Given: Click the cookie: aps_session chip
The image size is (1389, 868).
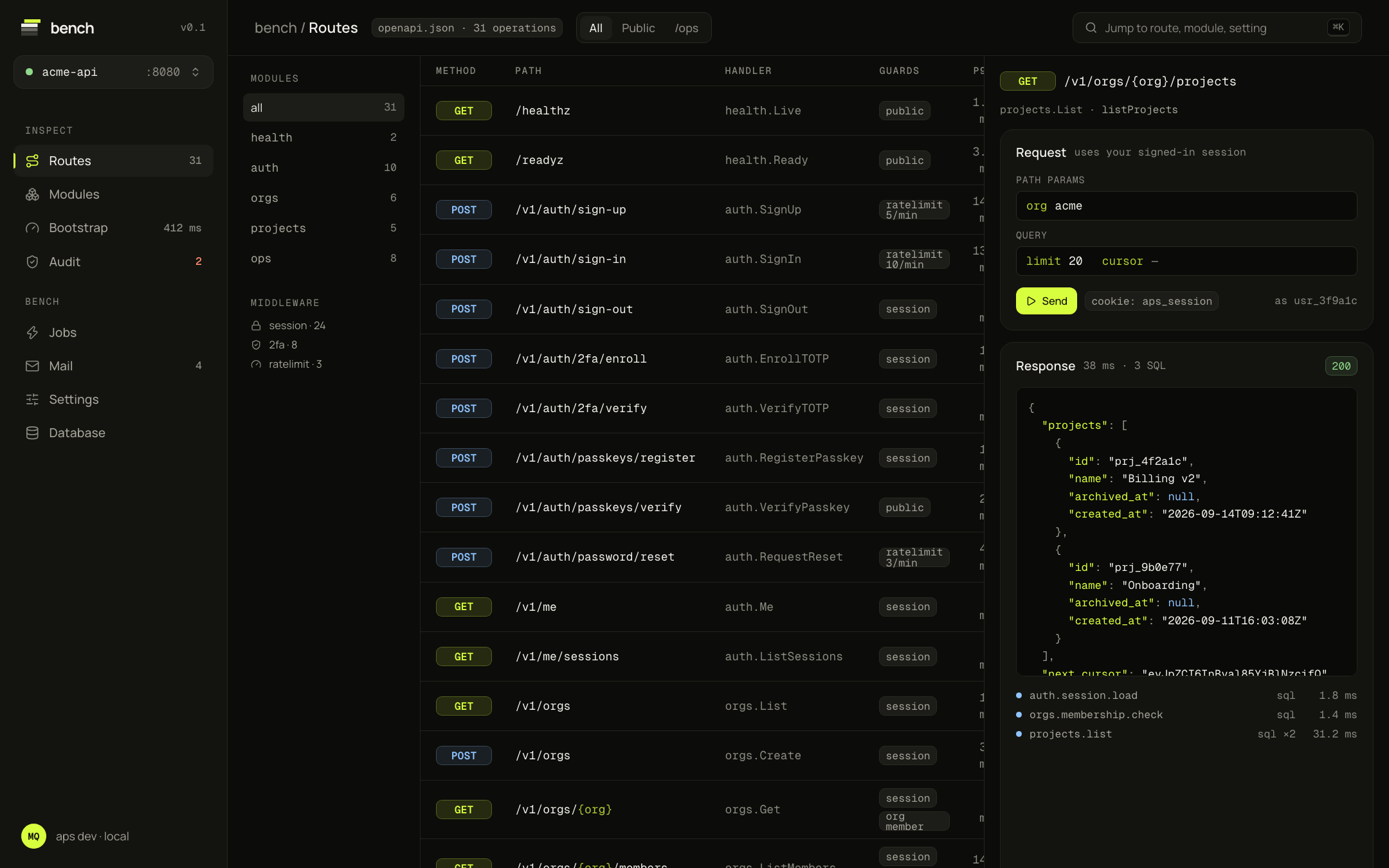Looking at the screenshot, I should tap(1151, 301).
